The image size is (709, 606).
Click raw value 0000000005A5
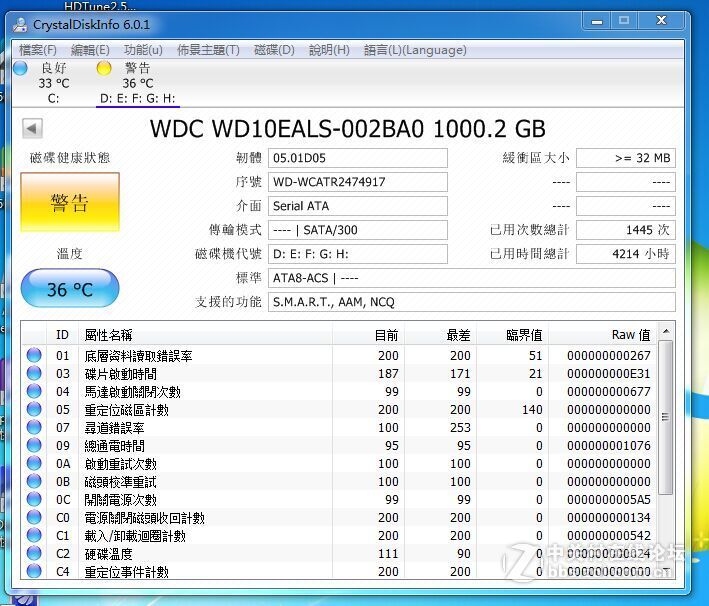pos(609,499)
